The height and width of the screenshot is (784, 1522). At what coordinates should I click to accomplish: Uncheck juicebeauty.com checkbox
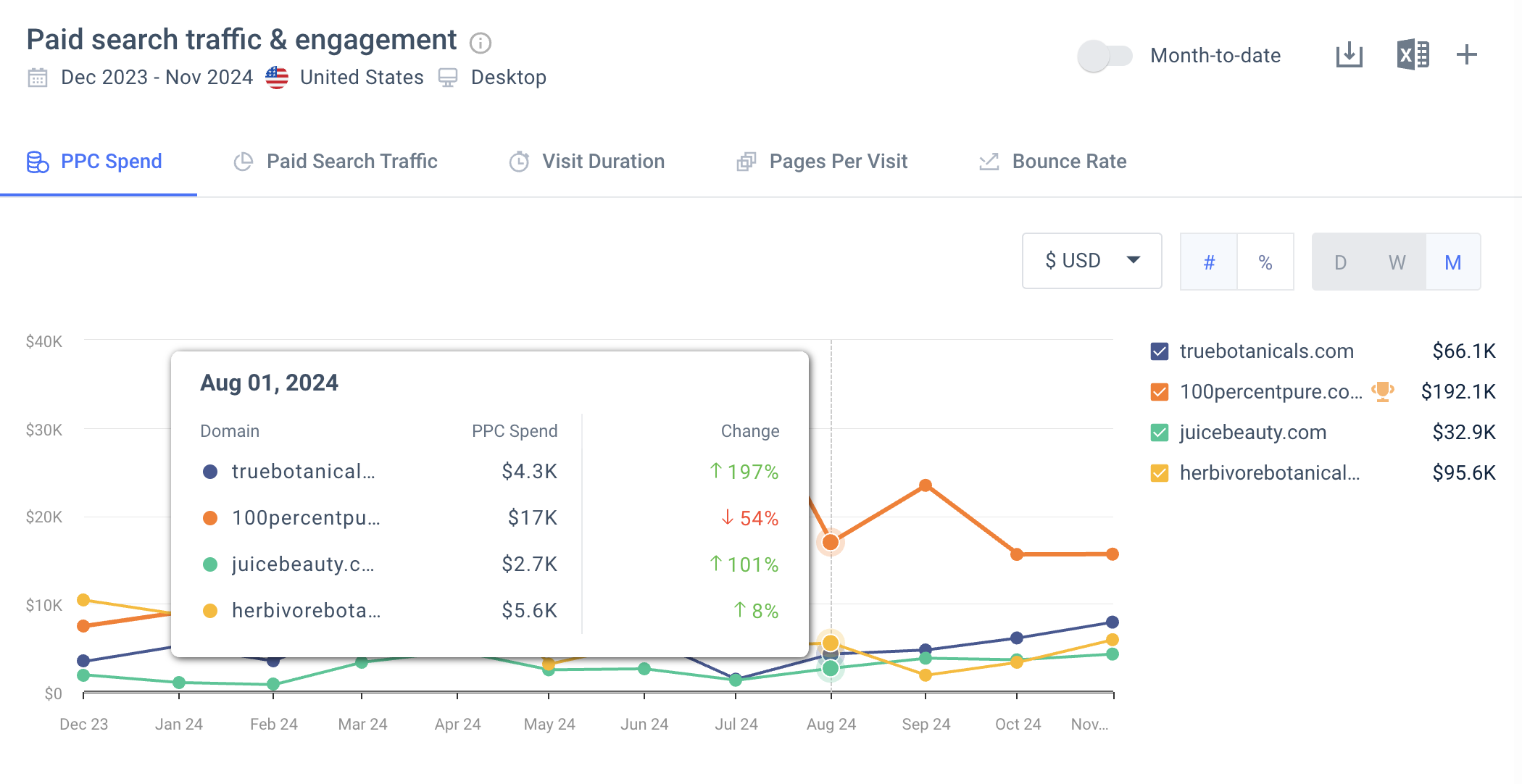[x=1160, y=433]
